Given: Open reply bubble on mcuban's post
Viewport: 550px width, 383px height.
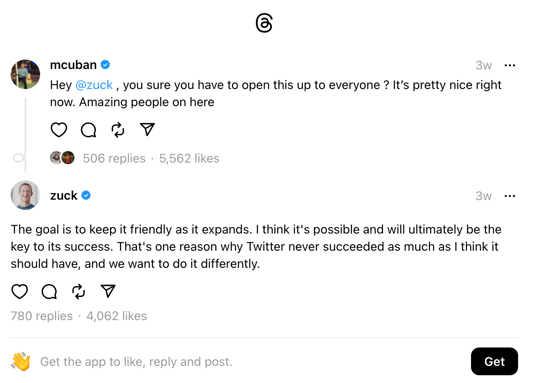Looking at the screenshot, I should (x=88, y=130).
